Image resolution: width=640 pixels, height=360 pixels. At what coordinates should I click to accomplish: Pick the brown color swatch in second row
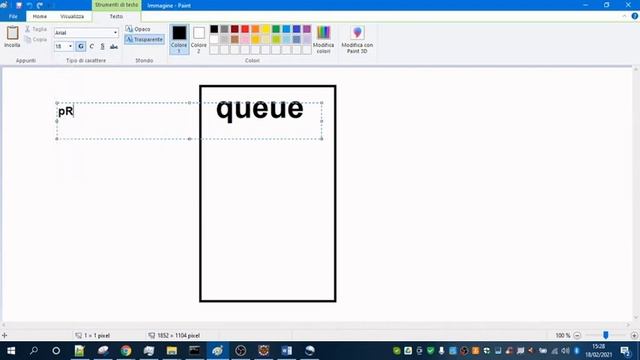pos(235,39)
